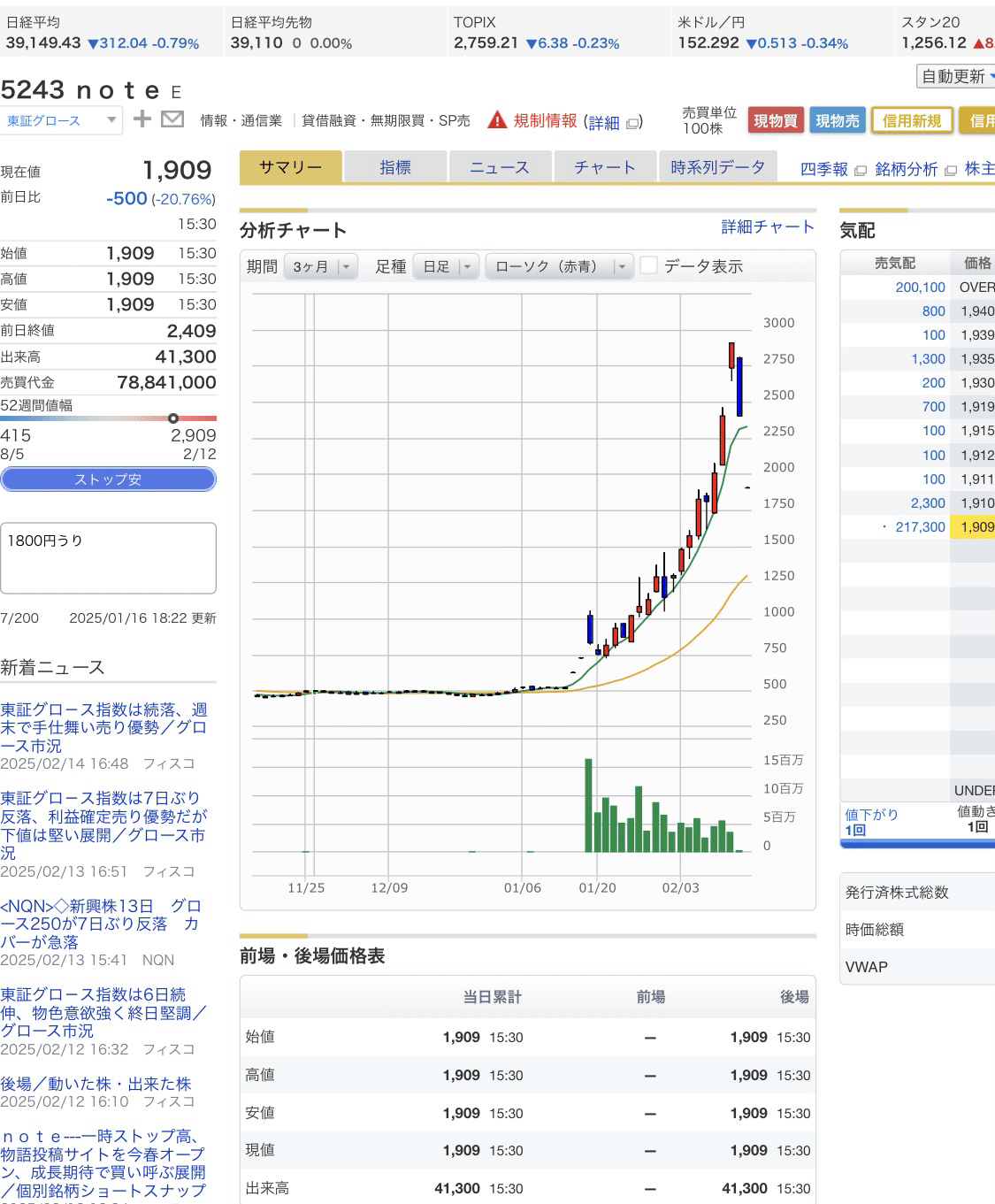Enable the データ表示 checkbox
Image resolution: width=995 pixels, height=1204 pixels.
(x=649, y=265)
